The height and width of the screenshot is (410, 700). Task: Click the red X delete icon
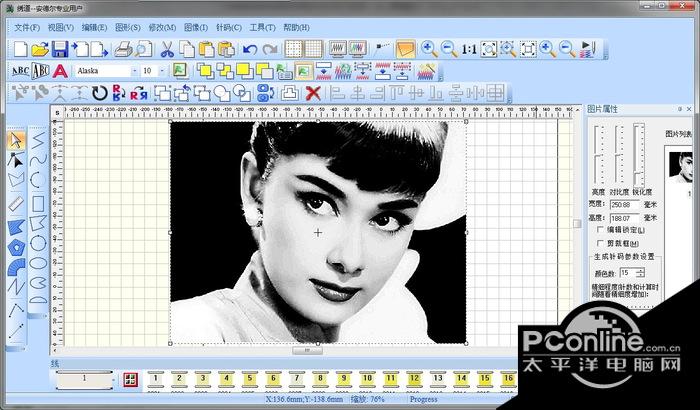pos(313,93)
